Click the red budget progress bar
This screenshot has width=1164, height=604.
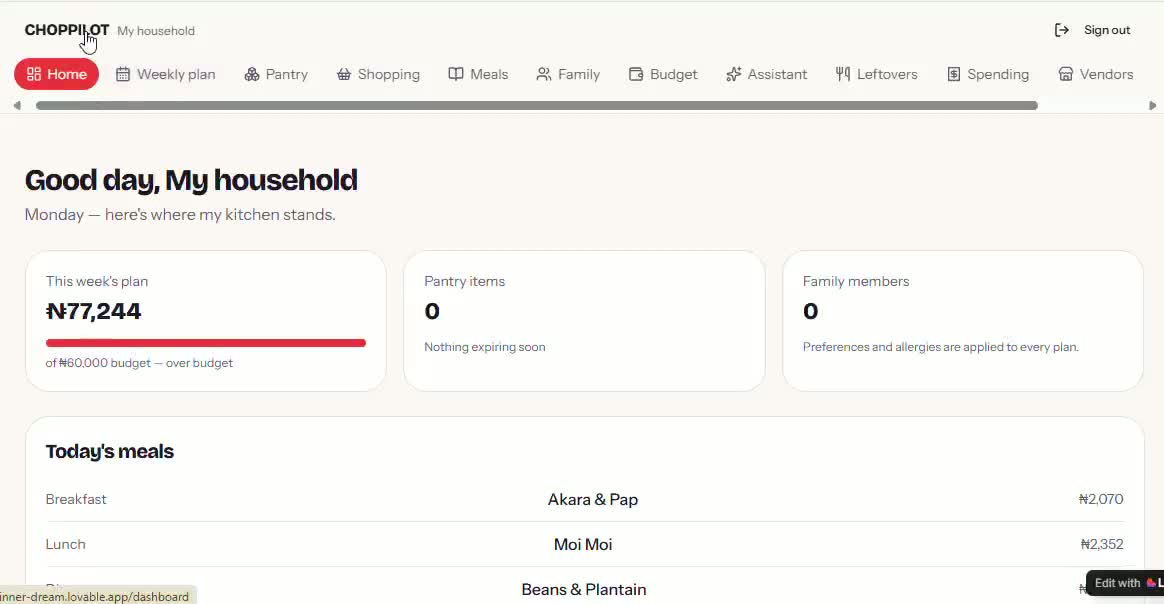tap(206, 343)
